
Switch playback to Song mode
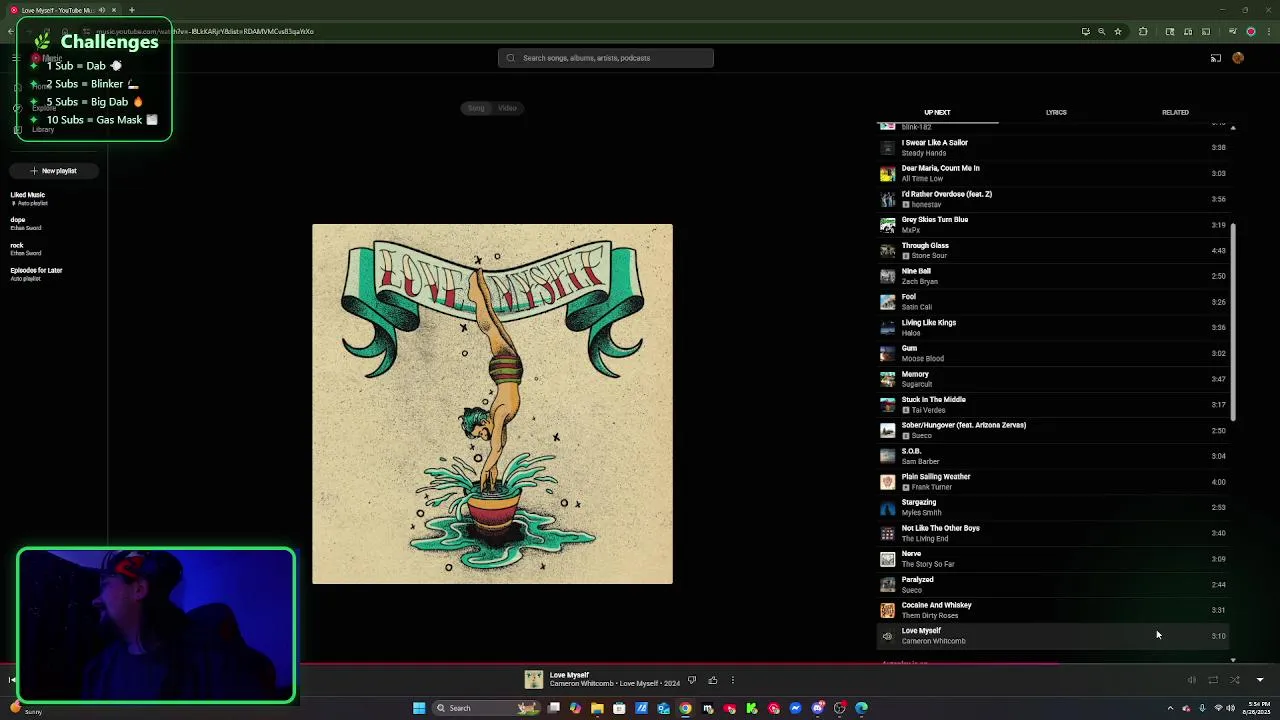tap(476, 108)
